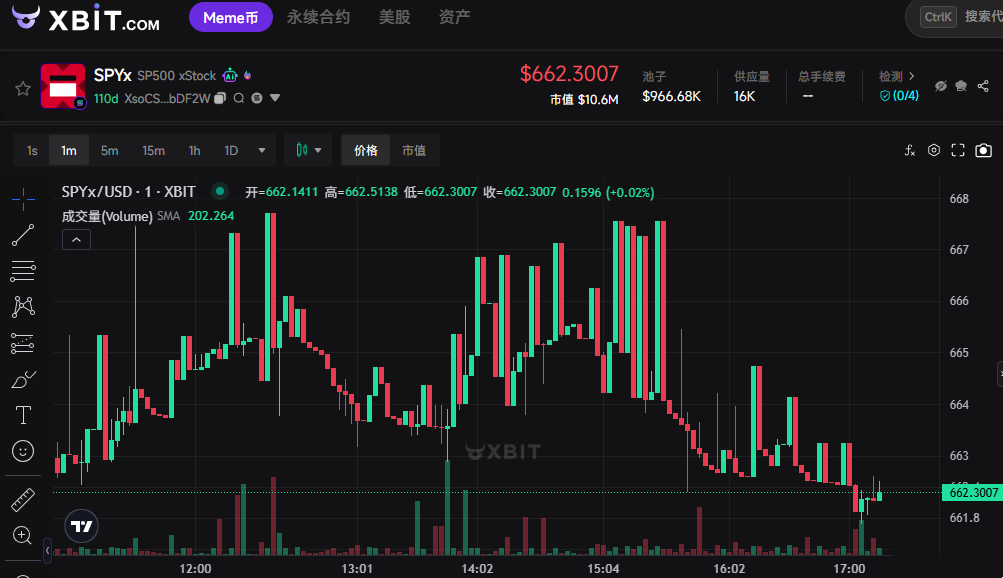The height and width of the screenshot is (578, 1003).
Task: Expand the right side panel arrow
Action: pyautogui.click(x=1000, y=374)
